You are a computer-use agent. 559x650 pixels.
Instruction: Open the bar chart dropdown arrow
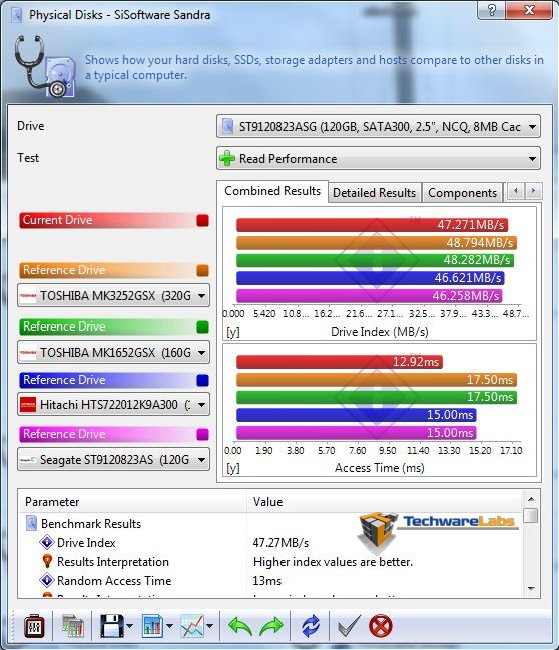[x=169, y=626]
